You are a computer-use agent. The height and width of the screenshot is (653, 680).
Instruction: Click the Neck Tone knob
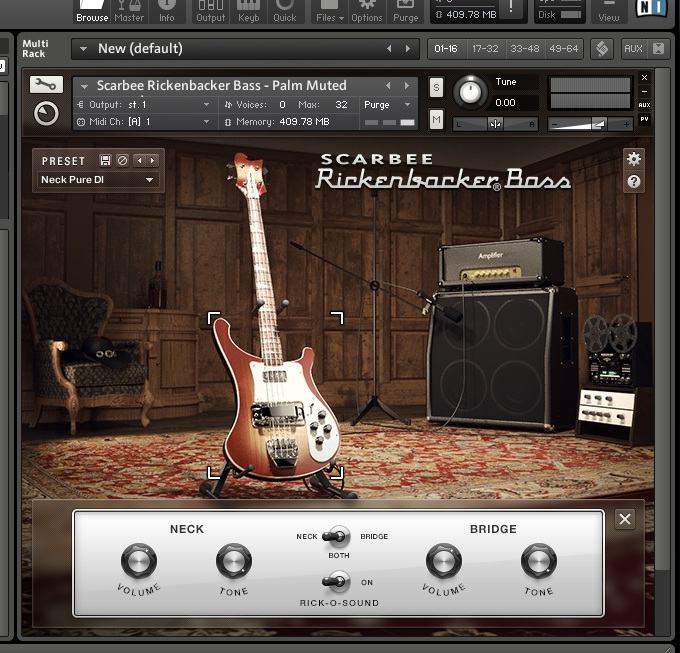(x=234, y=561)
